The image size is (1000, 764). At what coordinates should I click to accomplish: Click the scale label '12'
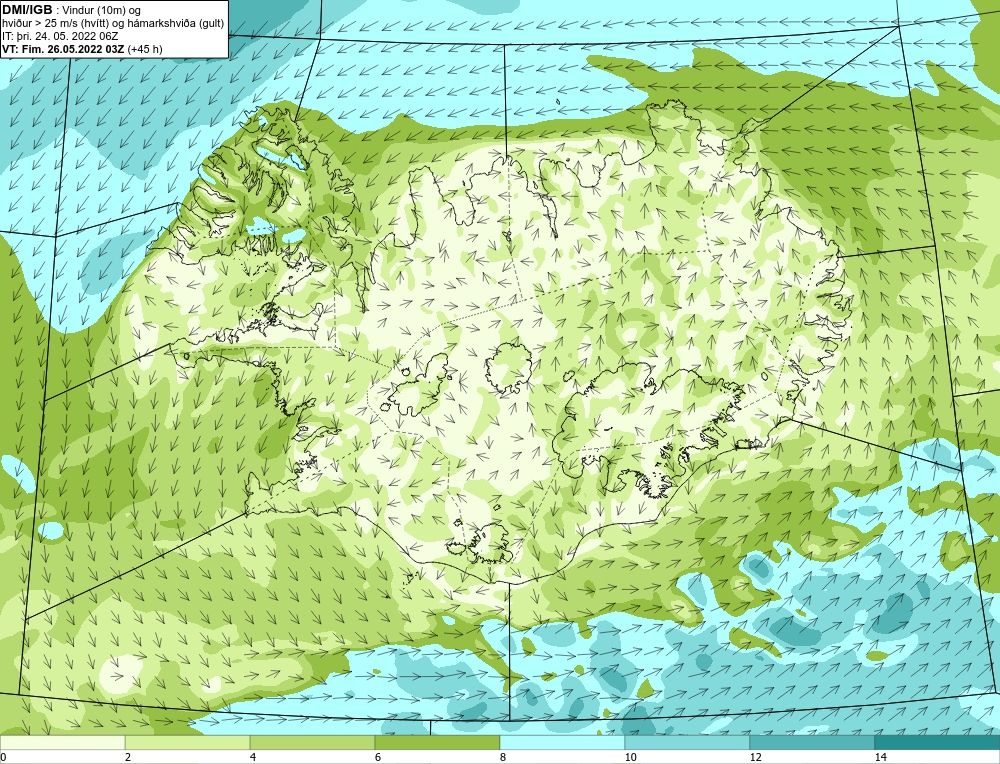tap(756, 757)
